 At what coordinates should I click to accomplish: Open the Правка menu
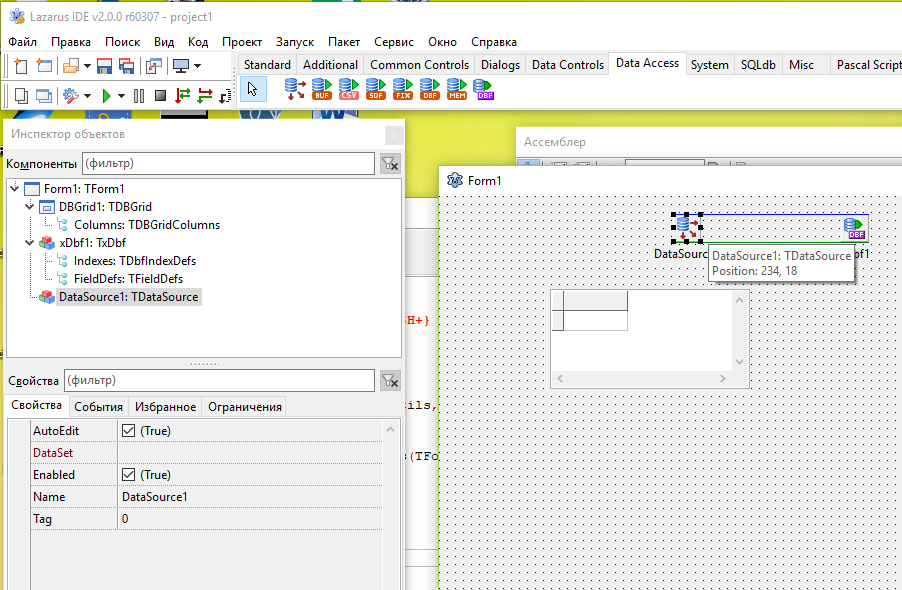71,42
